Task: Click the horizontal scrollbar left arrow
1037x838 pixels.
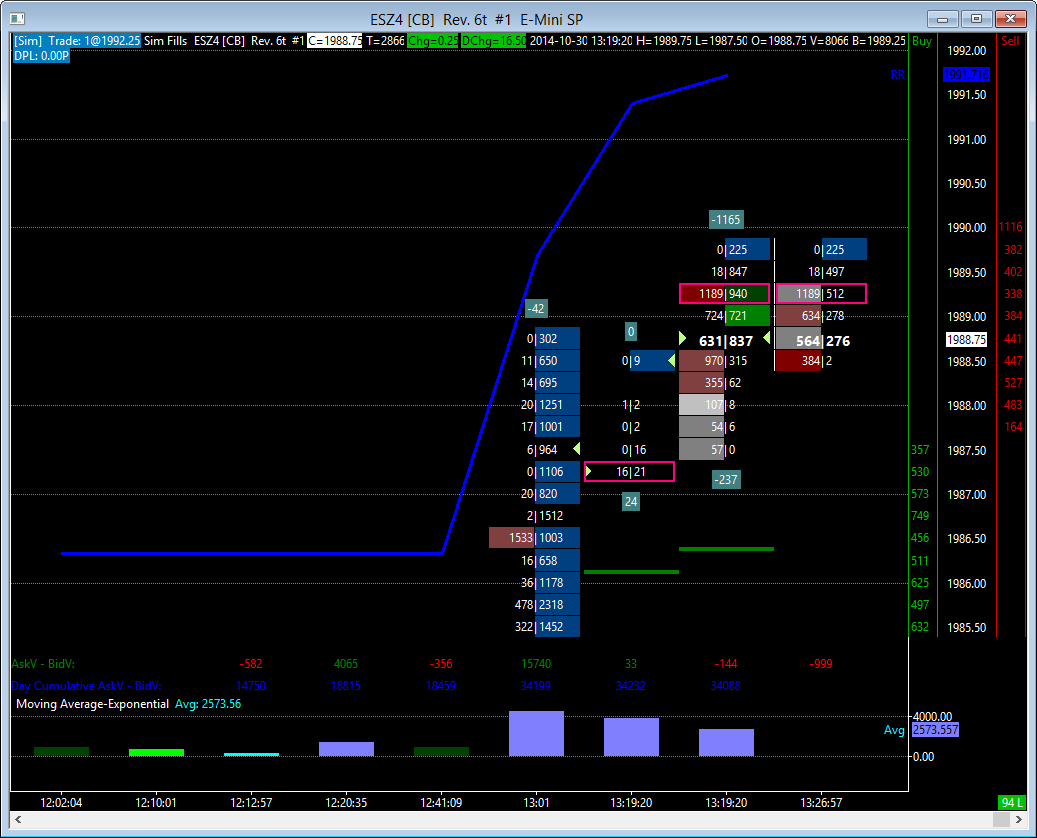Action: click(18, 819)
